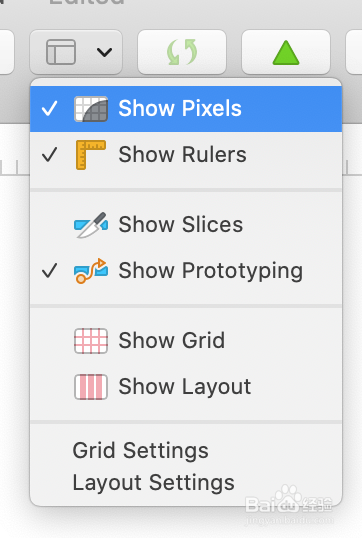Uncheck the Show Rulers checkmark
362x538 pixels.
49,155
